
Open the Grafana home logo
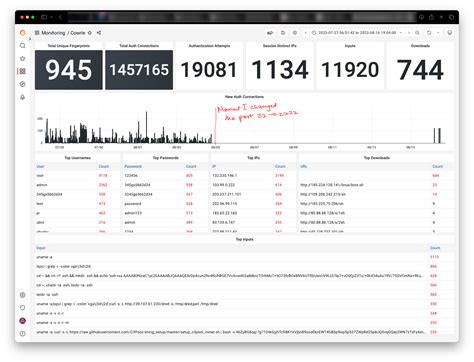tap(22, 33)
